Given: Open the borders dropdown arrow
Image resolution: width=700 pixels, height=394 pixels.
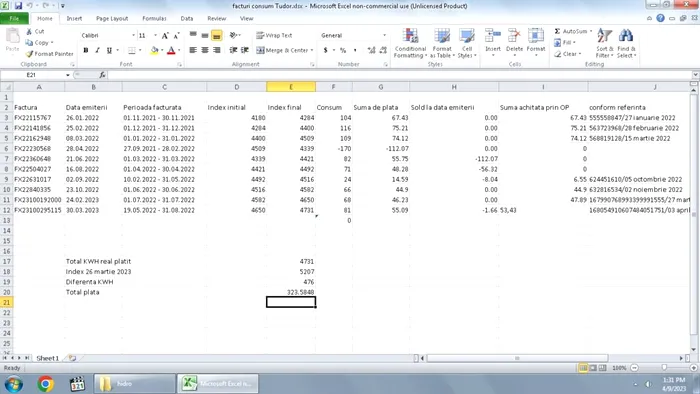Looking at the screenshot, I should (x=140, y=50).
